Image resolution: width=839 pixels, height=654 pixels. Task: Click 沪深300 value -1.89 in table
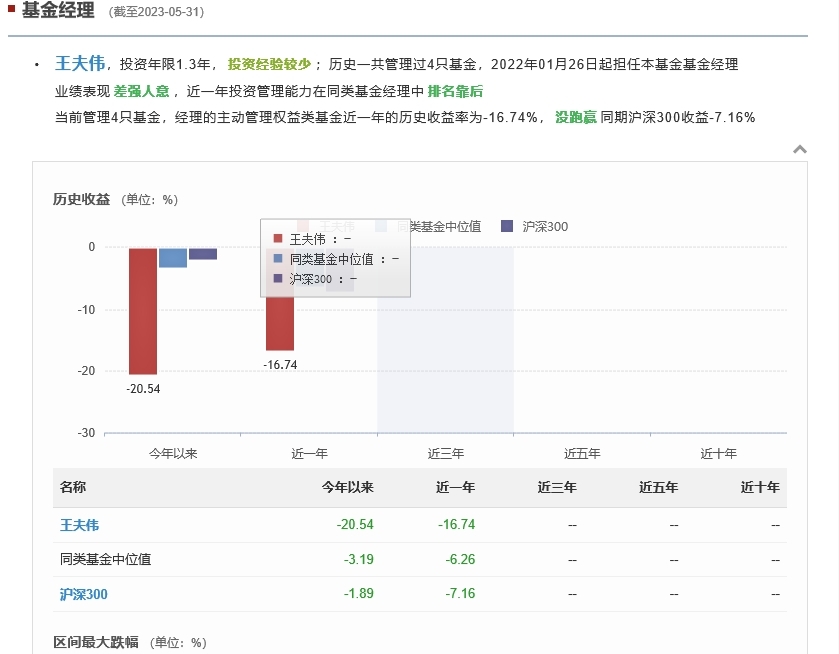click(x=359, y=594)
